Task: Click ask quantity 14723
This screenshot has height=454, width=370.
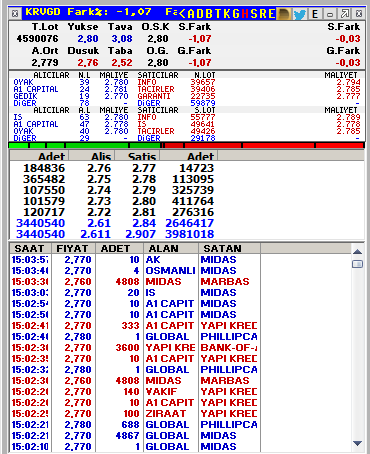Action: pos(197,168)
